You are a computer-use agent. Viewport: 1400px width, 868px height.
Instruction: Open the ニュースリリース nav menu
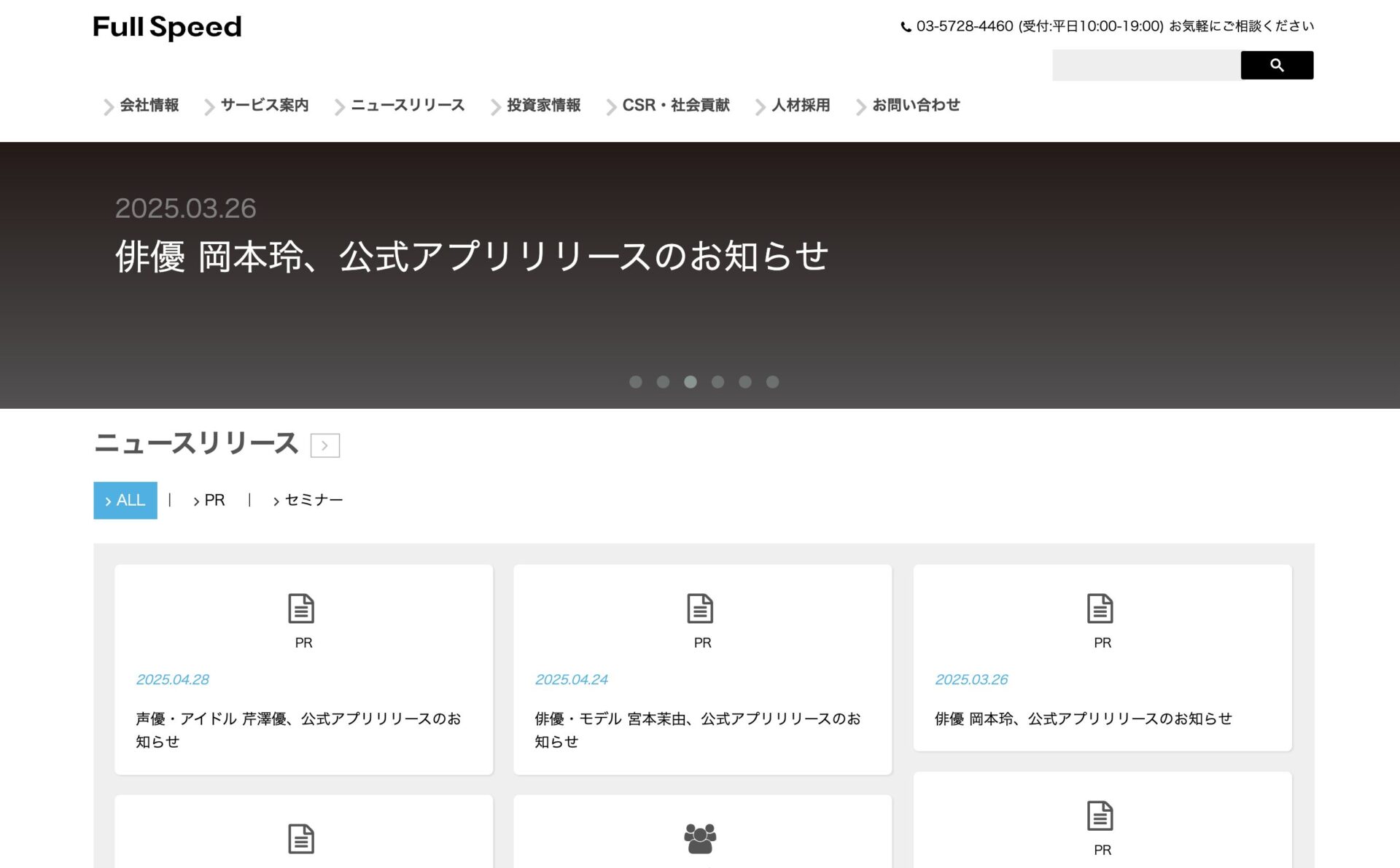click(408, 105)
